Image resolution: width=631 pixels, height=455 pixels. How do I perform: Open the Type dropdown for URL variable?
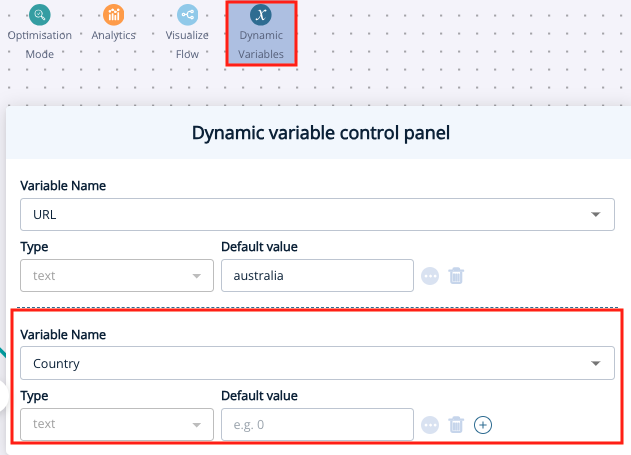point(117,276)
